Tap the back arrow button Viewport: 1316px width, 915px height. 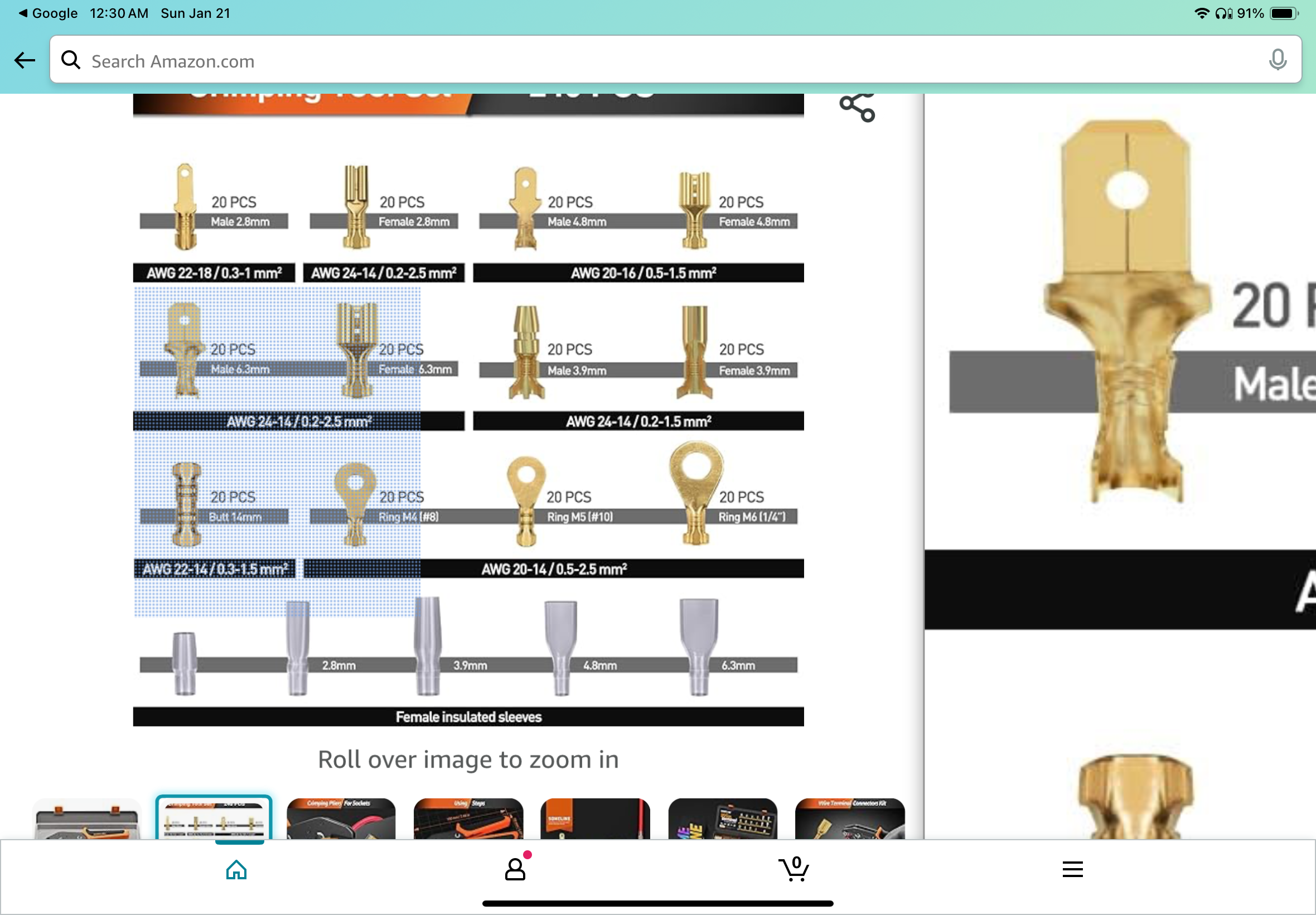[25, 60]
